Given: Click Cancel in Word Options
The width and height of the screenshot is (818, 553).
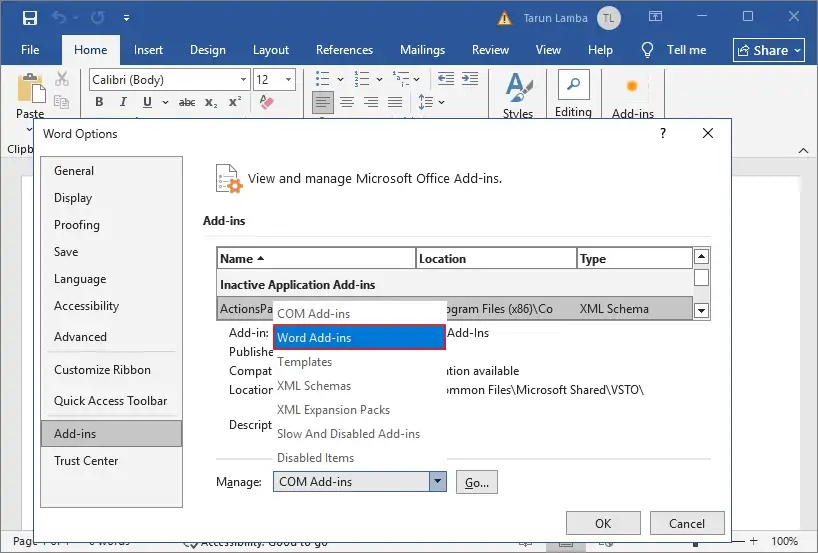Looking at the screenshot, I should (x=687, y=523).
